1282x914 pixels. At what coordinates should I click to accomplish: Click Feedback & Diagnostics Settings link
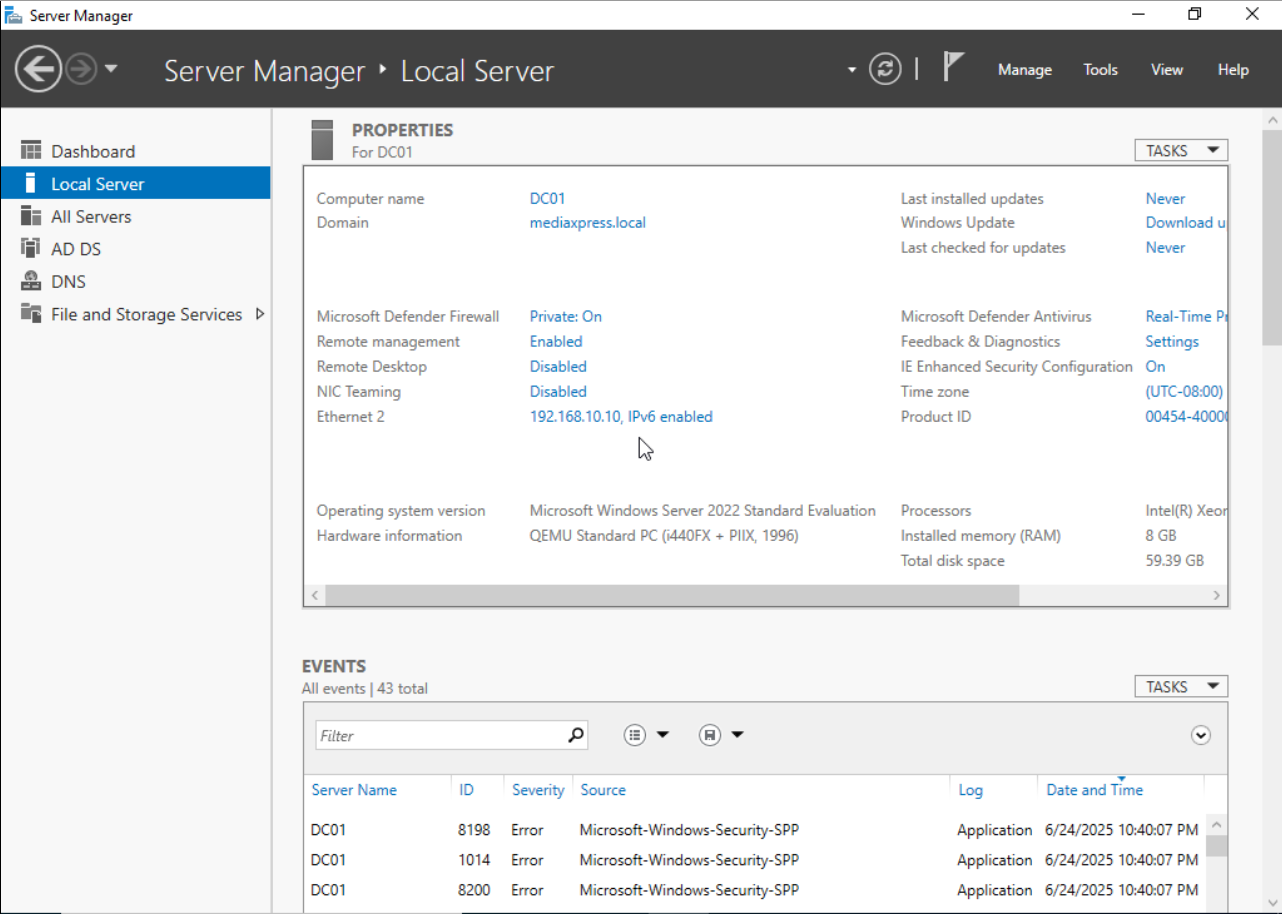pos(1172,341)
